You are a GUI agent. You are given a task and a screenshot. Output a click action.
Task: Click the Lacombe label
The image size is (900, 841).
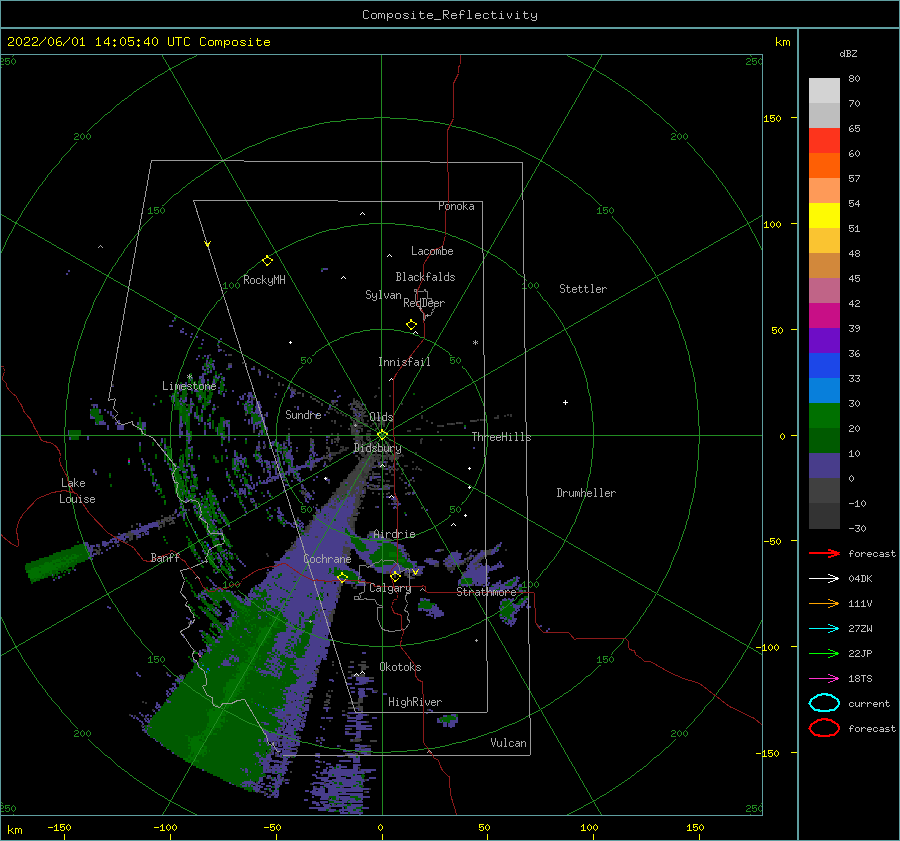tap(432, 251)
